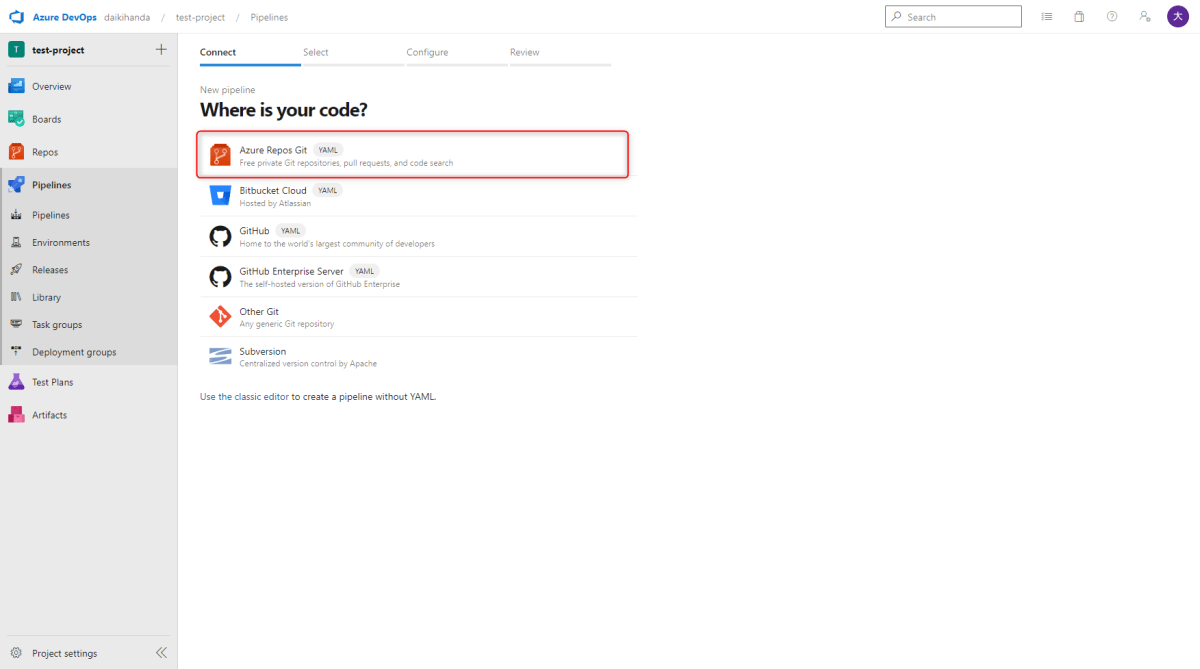
Task: Open Project settings link
Action: [x=64, y=653]
